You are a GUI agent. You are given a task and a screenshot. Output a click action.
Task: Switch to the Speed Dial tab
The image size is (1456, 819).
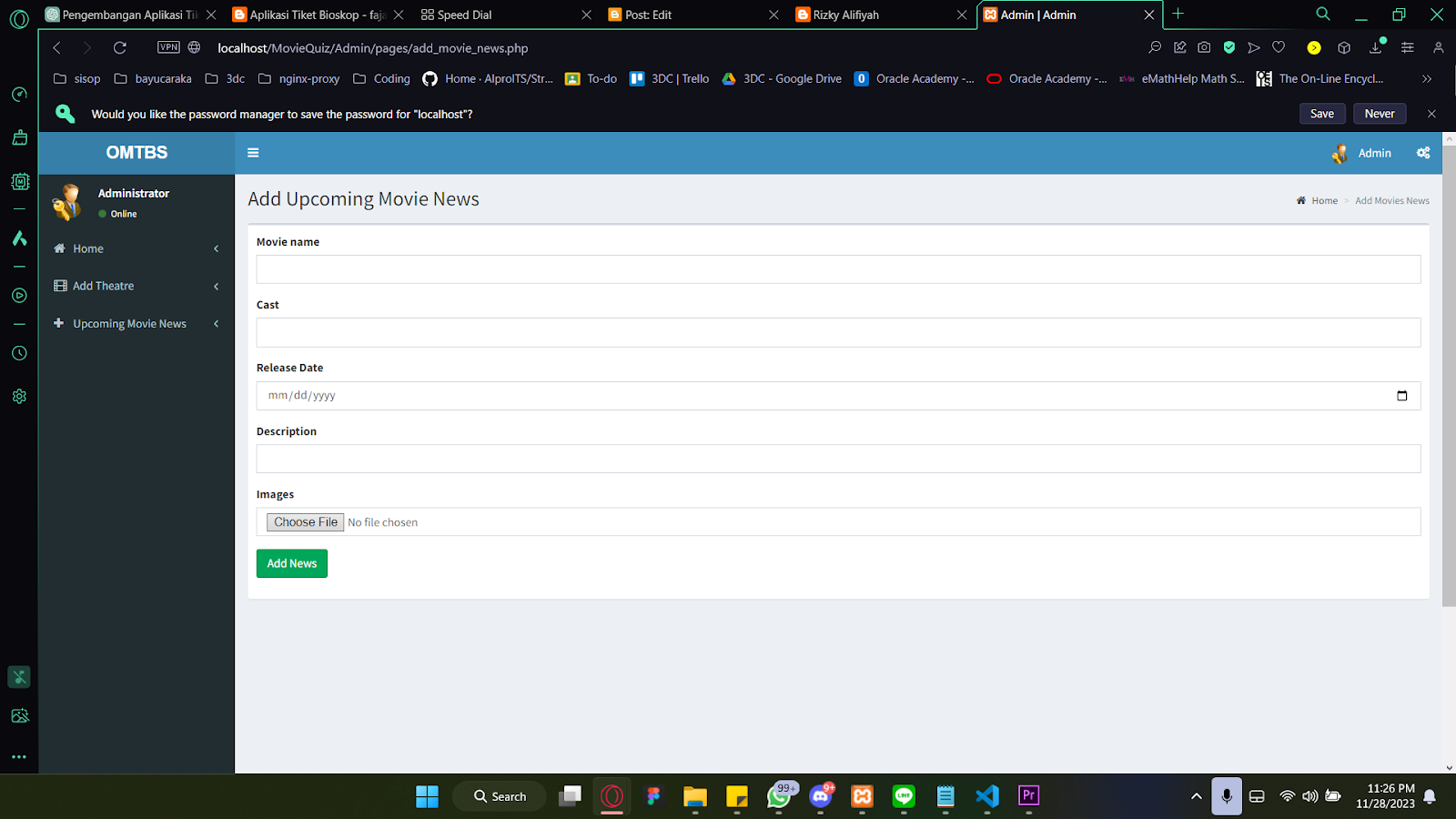pos(506,15)
